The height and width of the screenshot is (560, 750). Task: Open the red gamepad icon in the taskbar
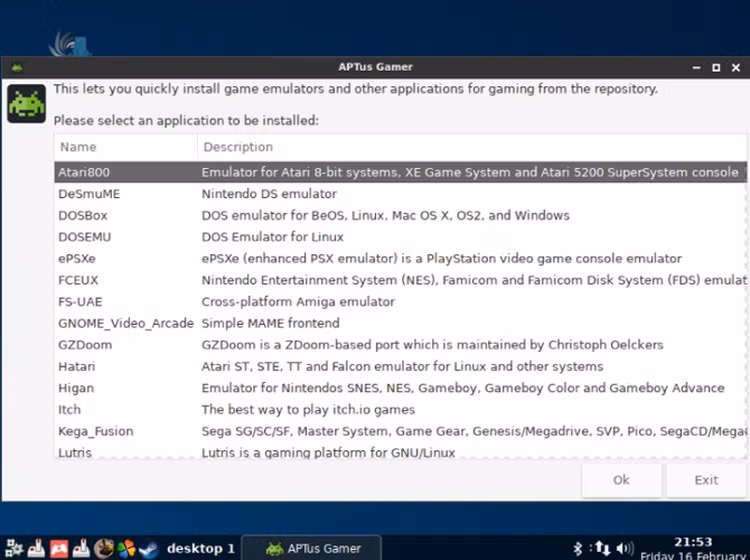pos(59,549)
